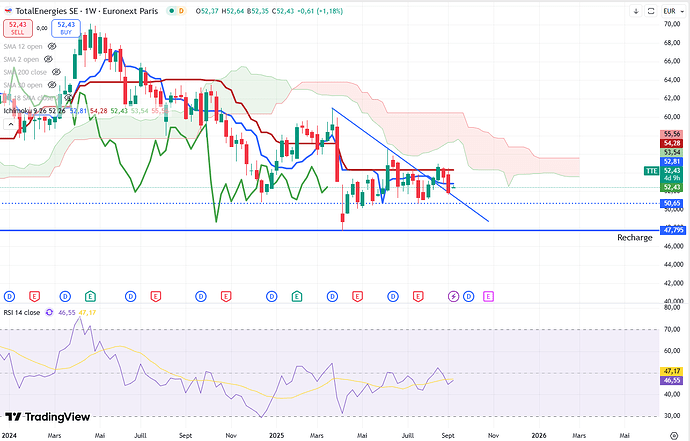
Task: Click the '2024' label on time axis
Action: 9,436
